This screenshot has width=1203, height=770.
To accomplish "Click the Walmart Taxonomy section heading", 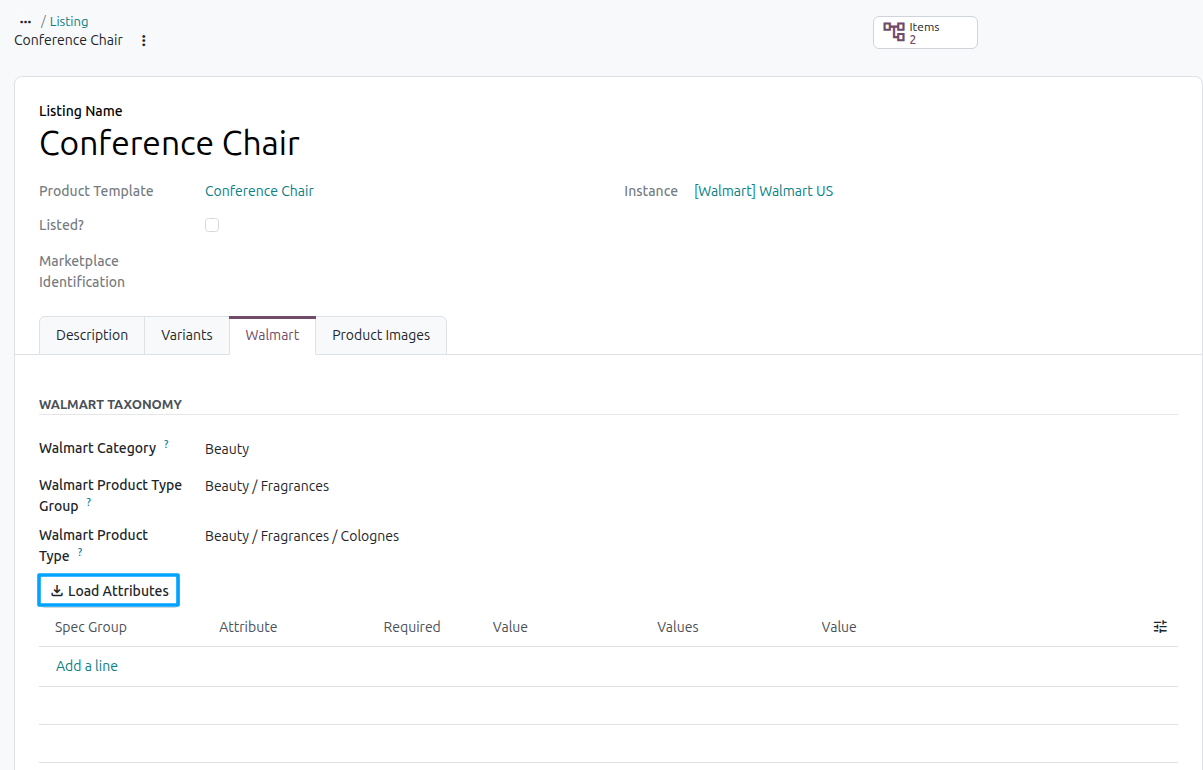I will tap(110, 405).
